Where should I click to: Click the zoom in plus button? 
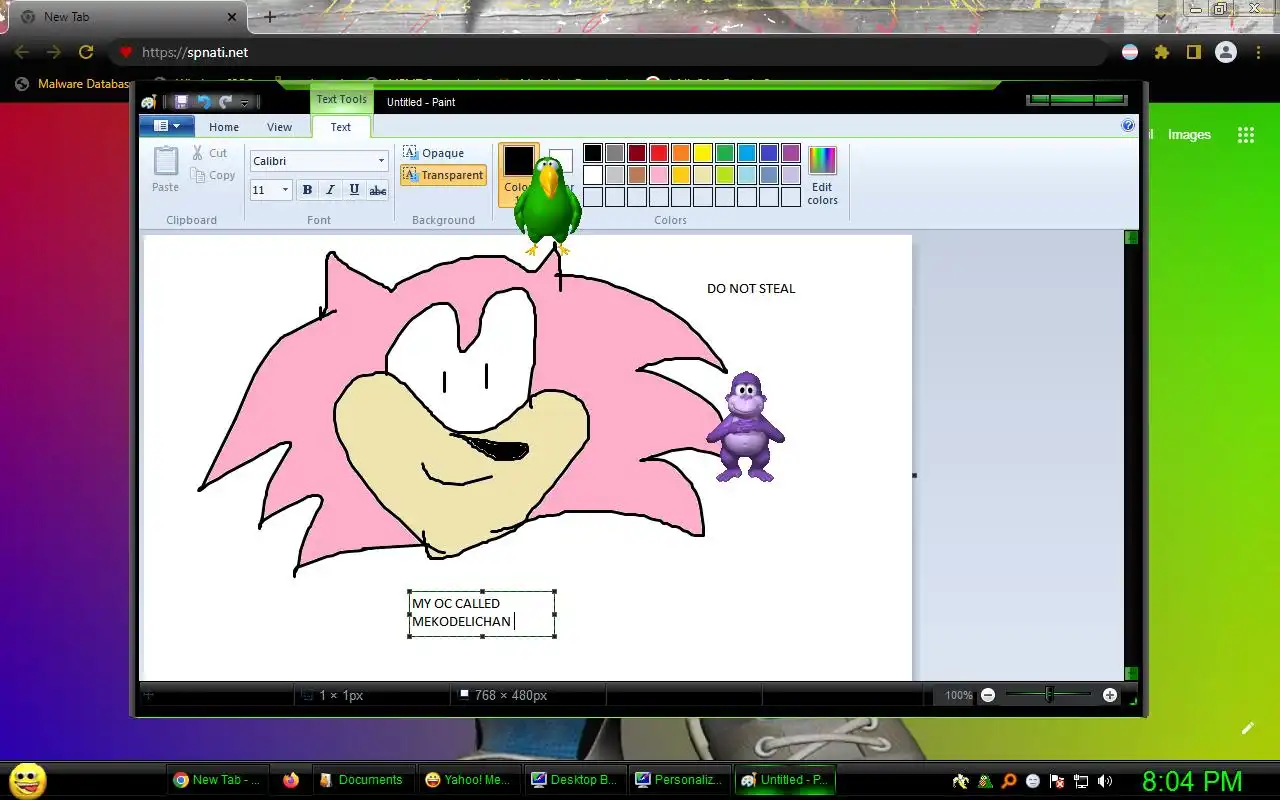1110,695
